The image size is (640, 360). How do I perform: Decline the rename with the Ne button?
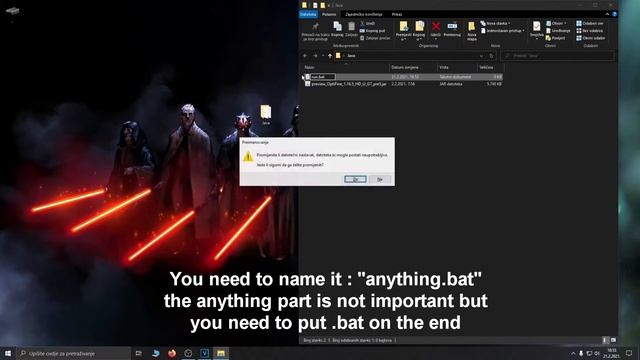pyautogui.click(x=380, y=179)
